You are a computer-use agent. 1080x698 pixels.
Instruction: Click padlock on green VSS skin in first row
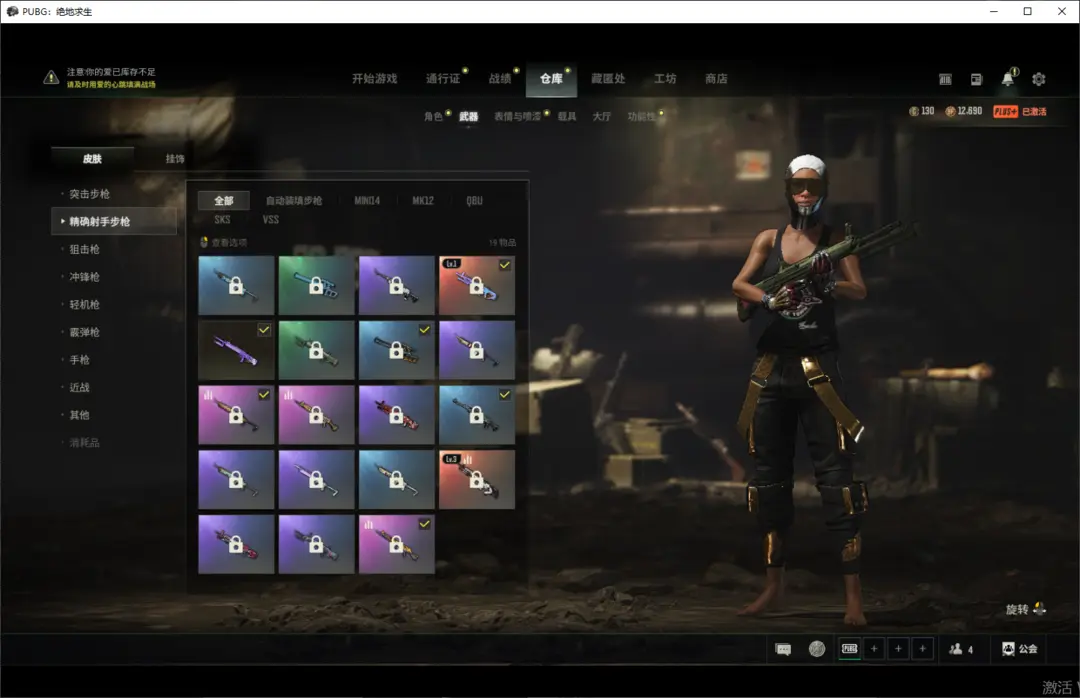pyautogui.click(x=316, y=285)
